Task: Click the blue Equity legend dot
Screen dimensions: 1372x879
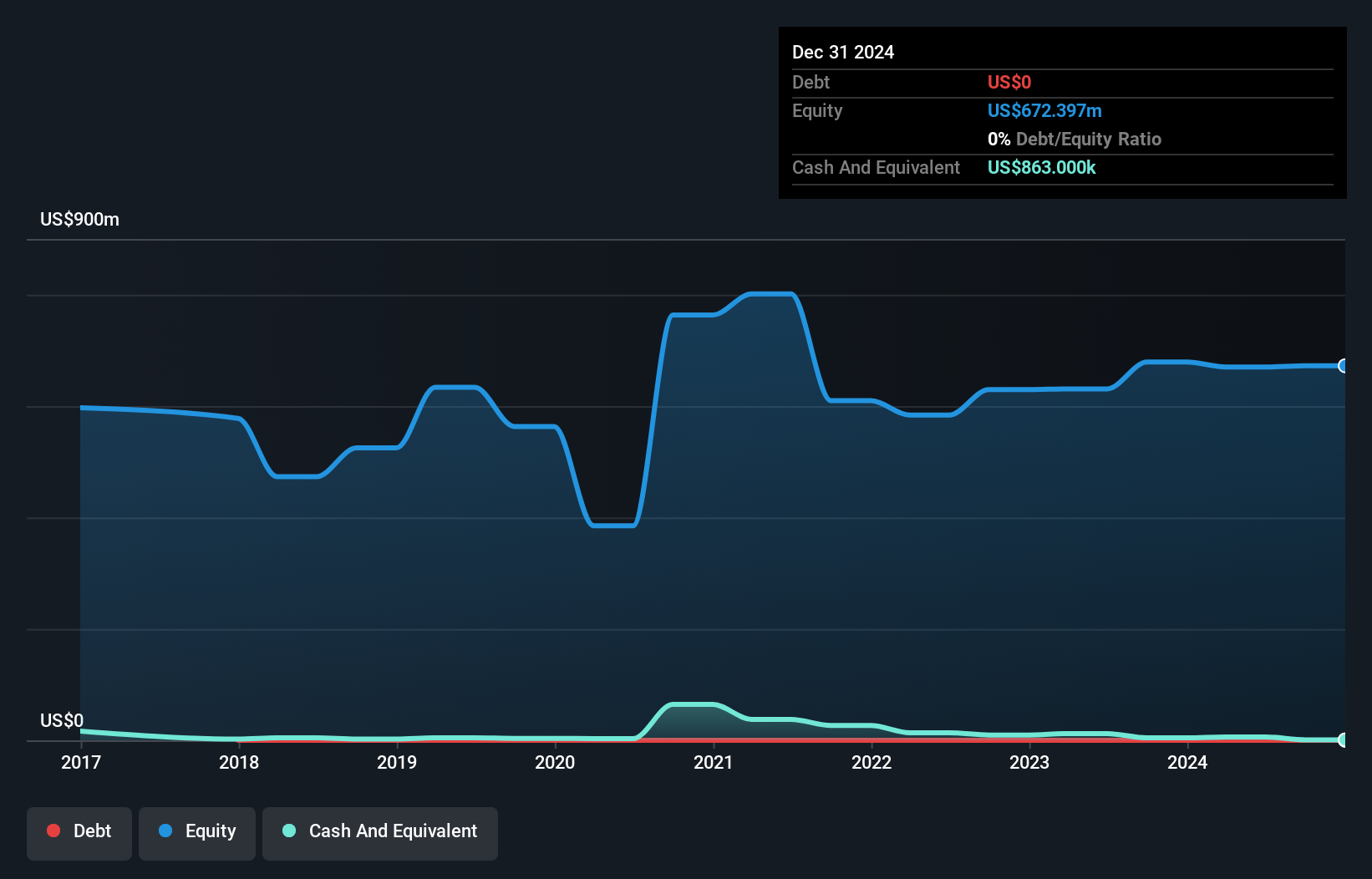Action: pos(165,831)
